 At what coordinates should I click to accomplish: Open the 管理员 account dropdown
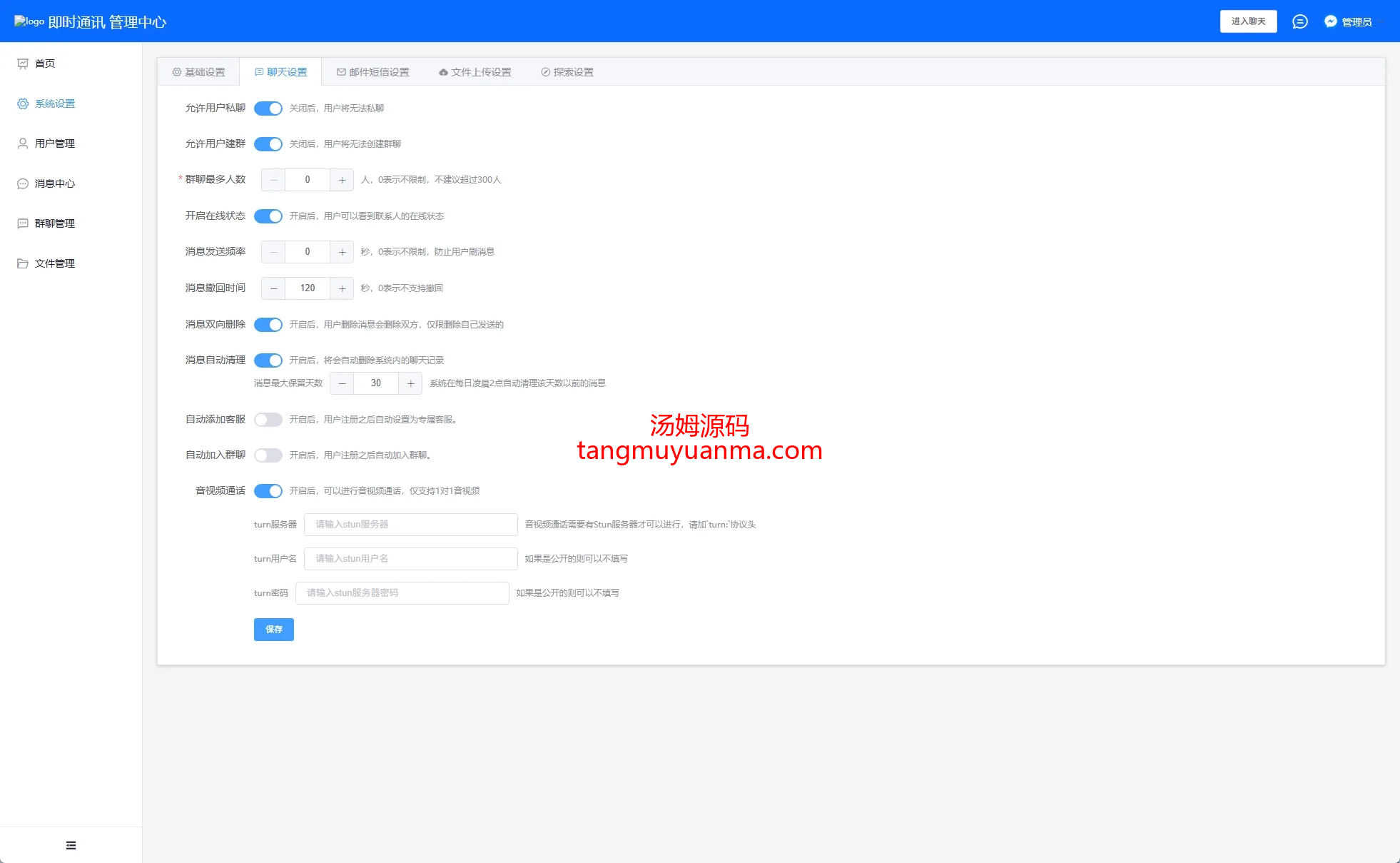pyautogui.click(x=1356, y=21)
